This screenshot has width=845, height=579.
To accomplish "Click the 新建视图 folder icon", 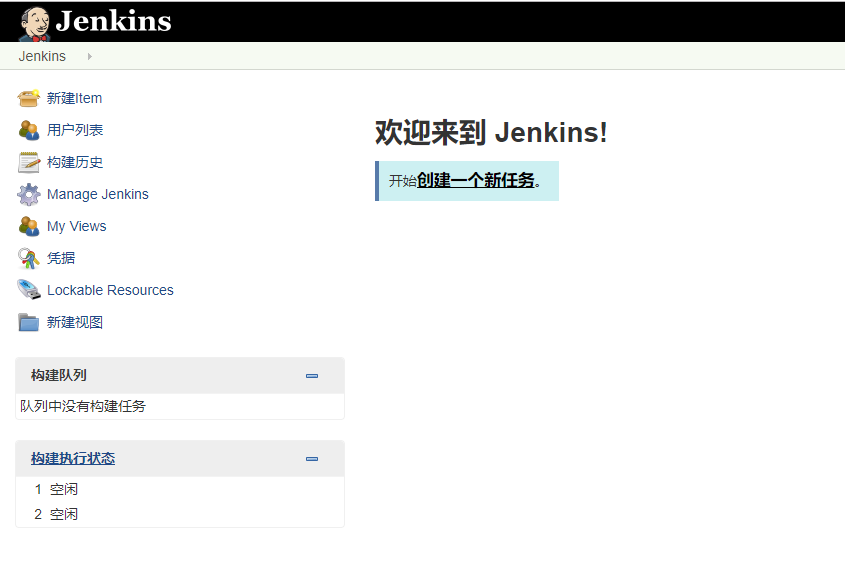I will tap(29, 322).
